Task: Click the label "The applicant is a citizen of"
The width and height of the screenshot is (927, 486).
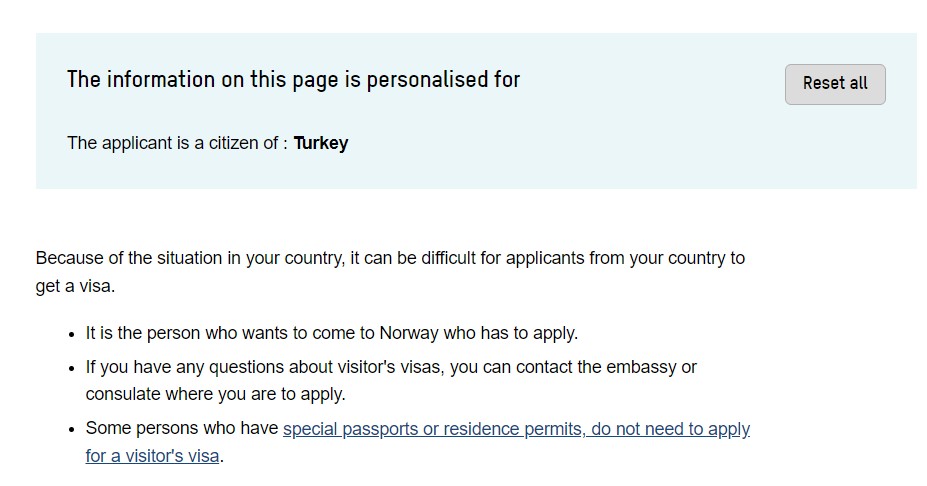Action: click(173, 143)
